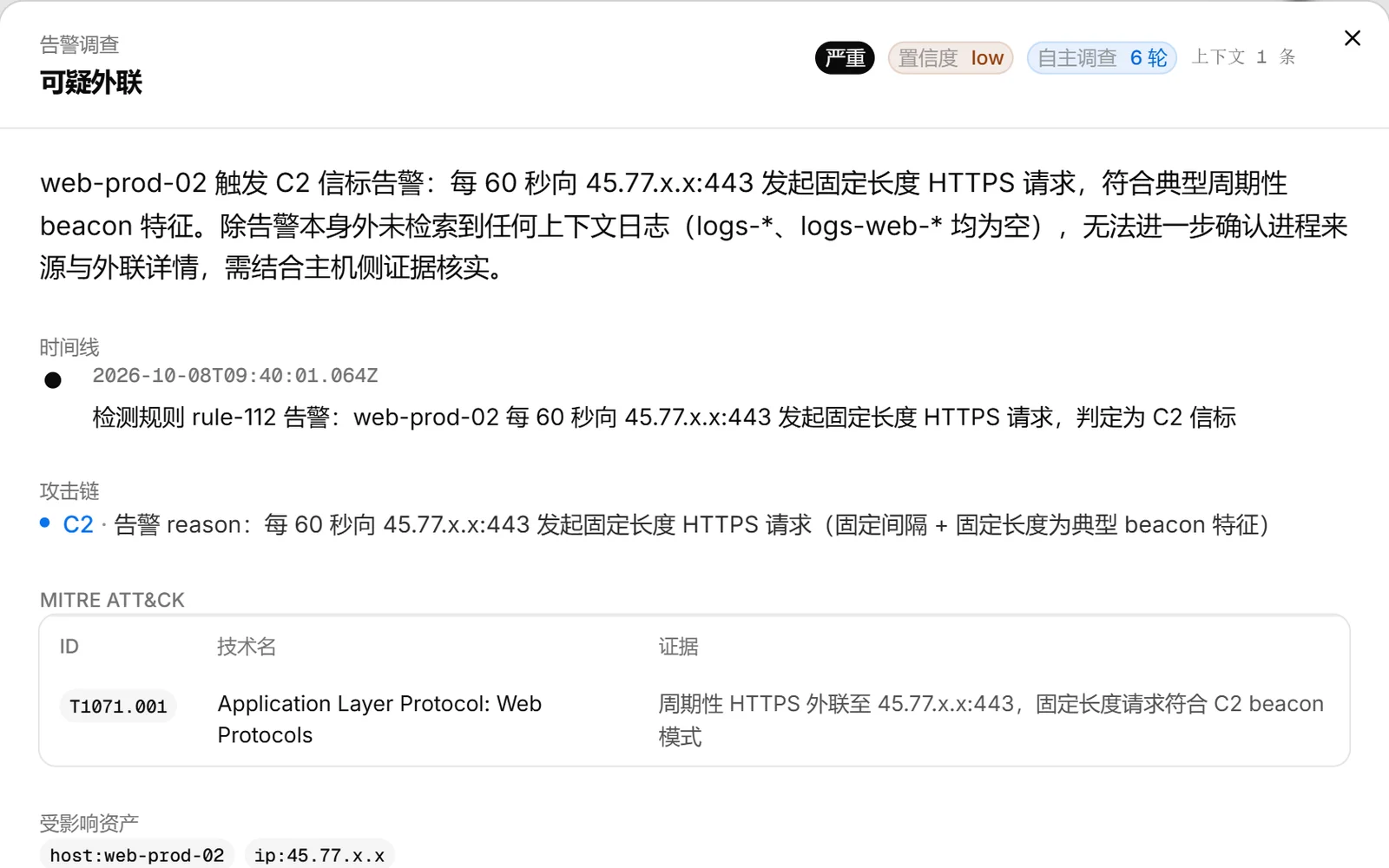Click the attack chain reason text
Viewport: 1389px width, 868px height.
tap(692, 524)
